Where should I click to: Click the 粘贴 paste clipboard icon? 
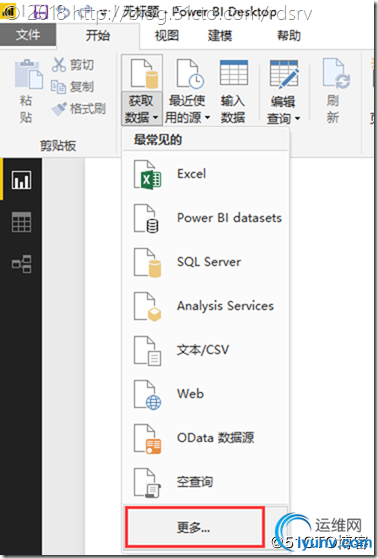(x=29, y=74)
